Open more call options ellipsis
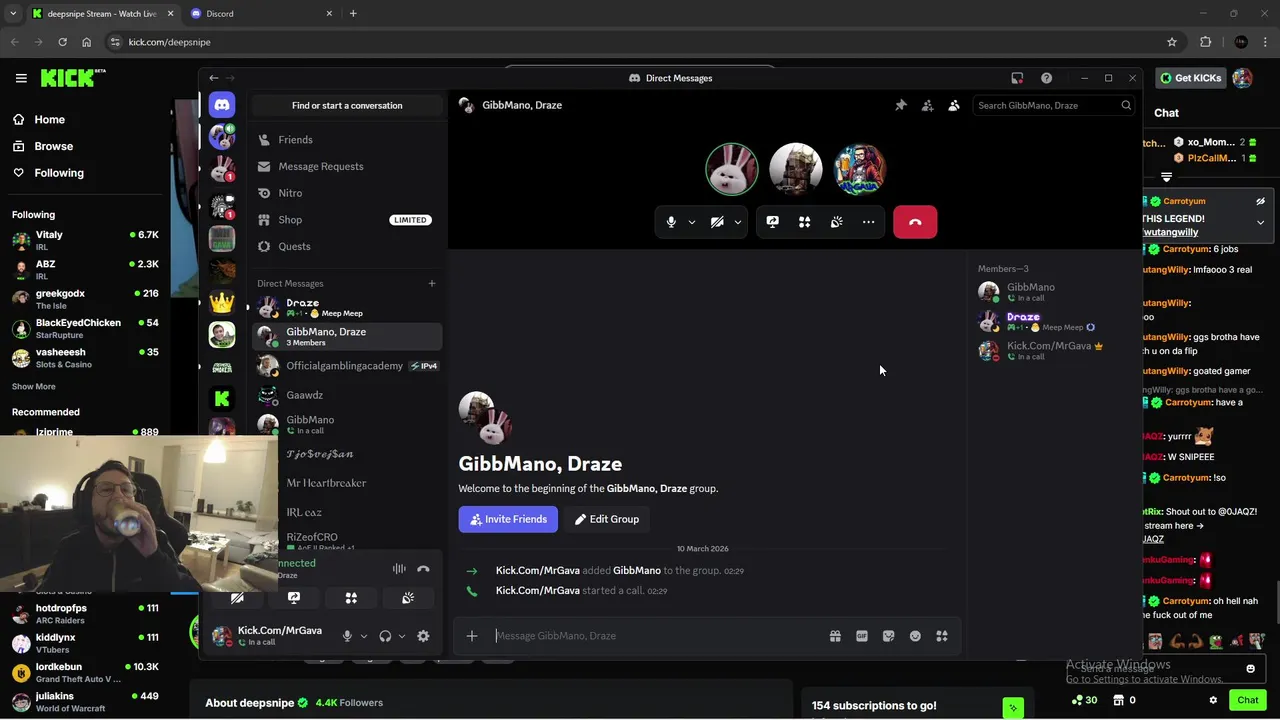The height and width of the screenshot is (720, 1280). pyautogui.click(x=868, y=222)
